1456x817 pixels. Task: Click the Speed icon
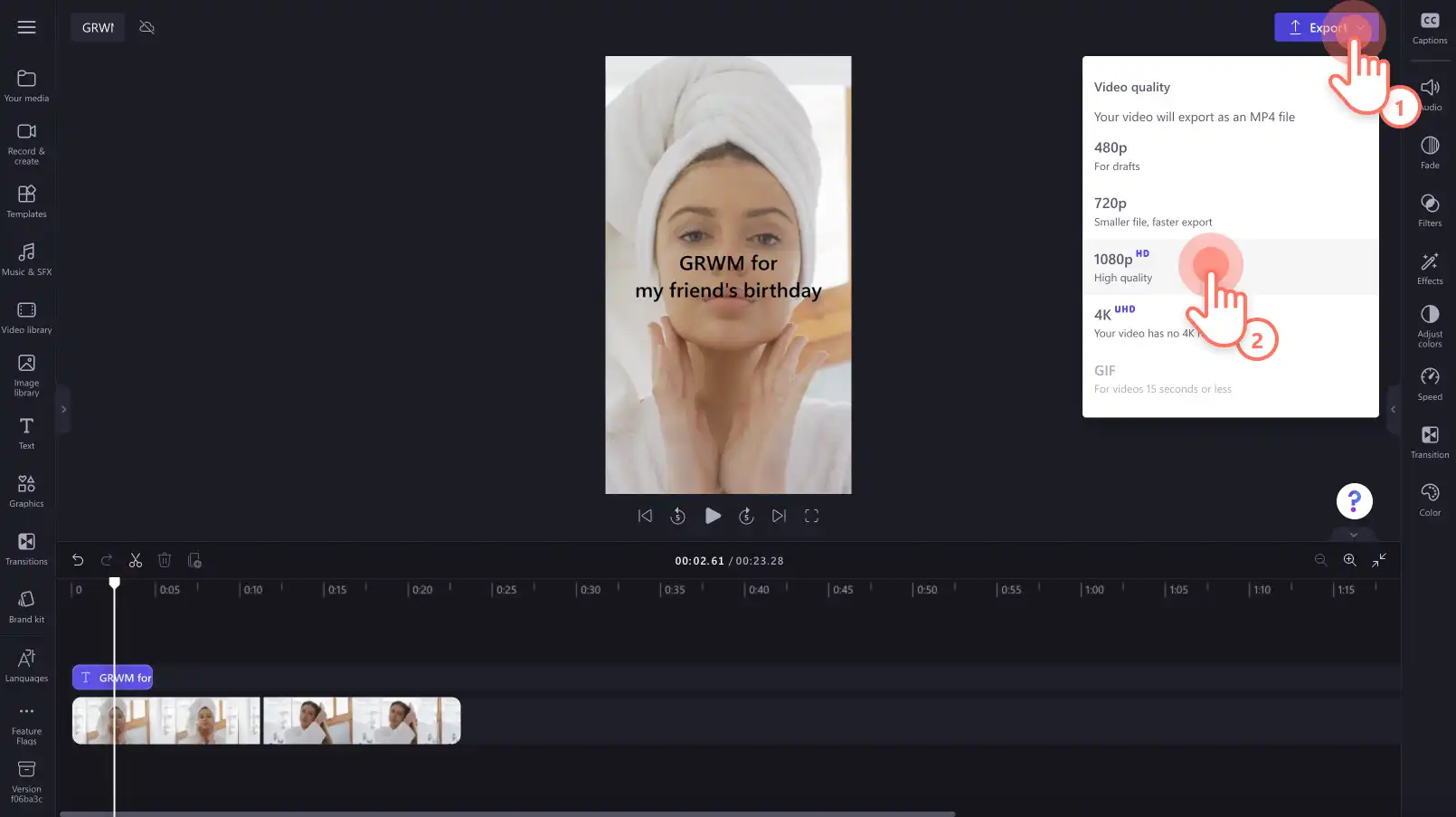click(x=1430, y=384)
